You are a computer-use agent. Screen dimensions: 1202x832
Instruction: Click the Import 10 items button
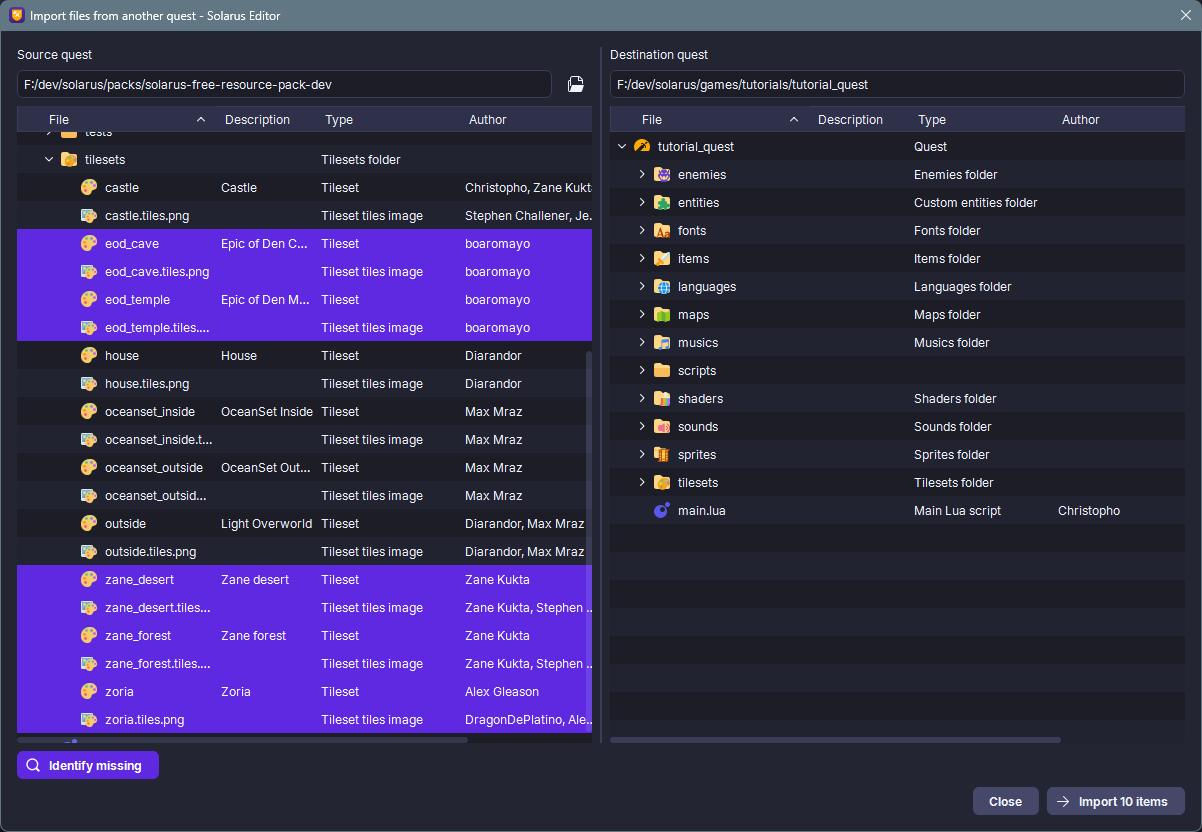pyautogui.click(x=1116, y=801)
